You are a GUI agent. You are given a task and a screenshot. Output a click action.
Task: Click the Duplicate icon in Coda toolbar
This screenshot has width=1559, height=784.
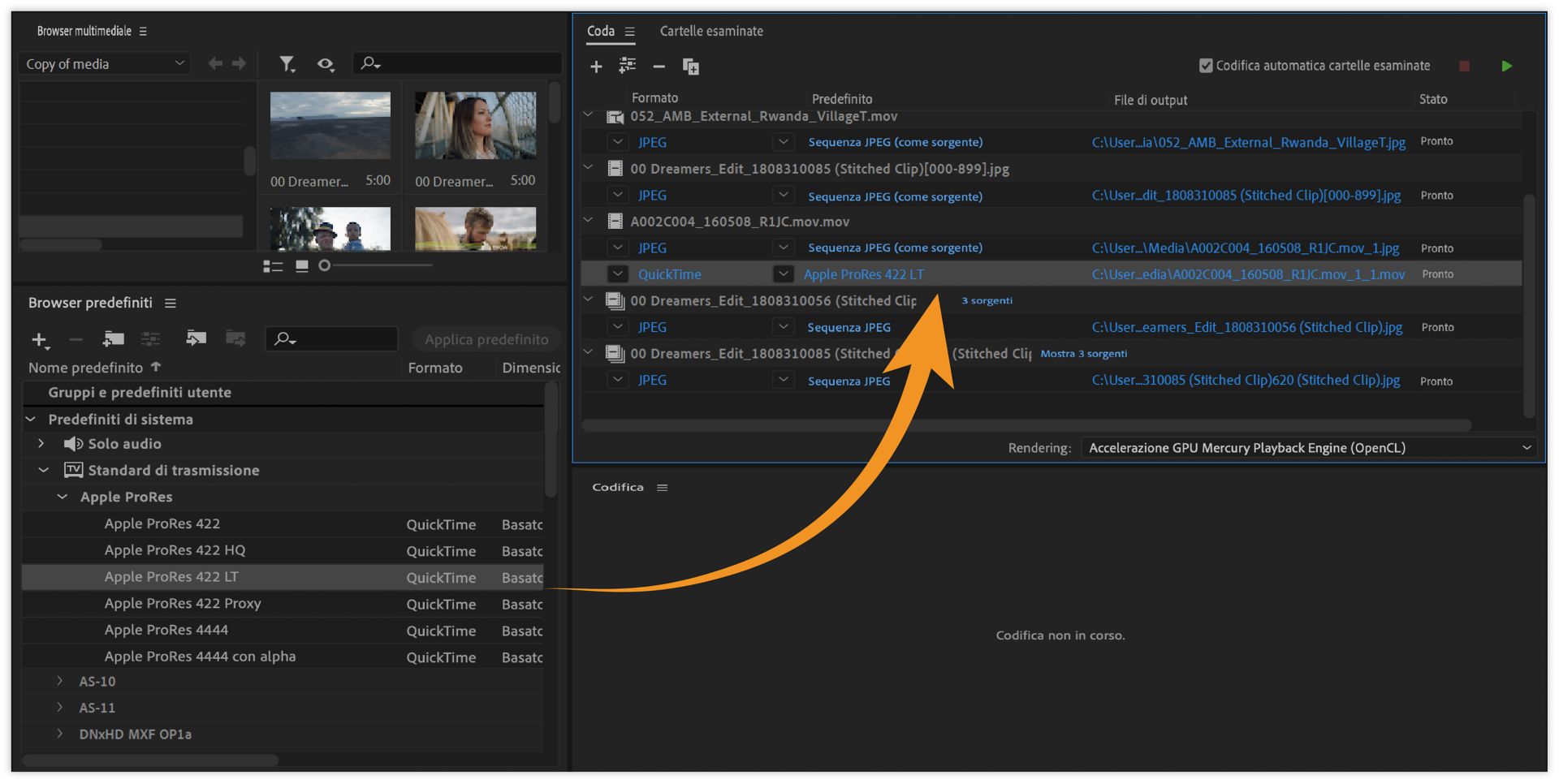[x=691, y=67]
